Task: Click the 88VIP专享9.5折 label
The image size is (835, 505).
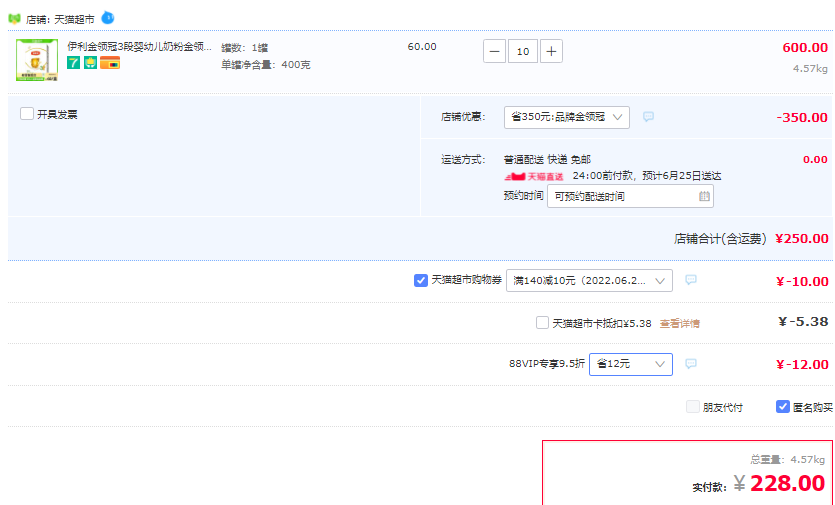Action: tap(546, 364)
